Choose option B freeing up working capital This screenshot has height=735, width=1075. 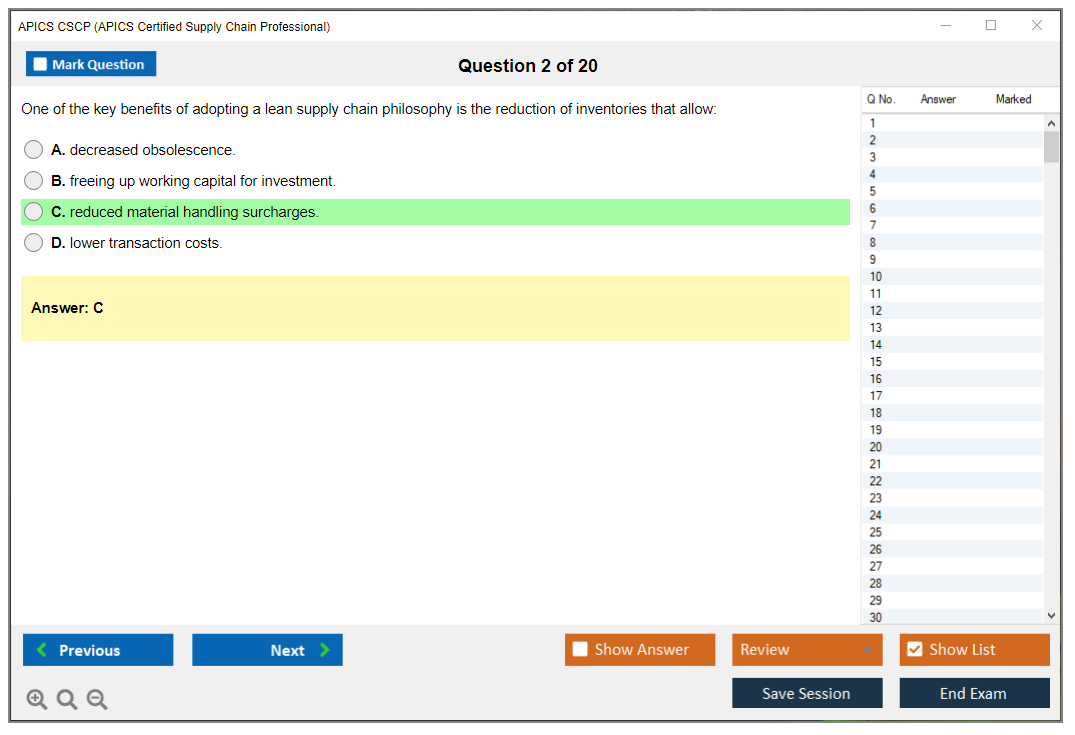pyautogui.click(x=34, y=181)
